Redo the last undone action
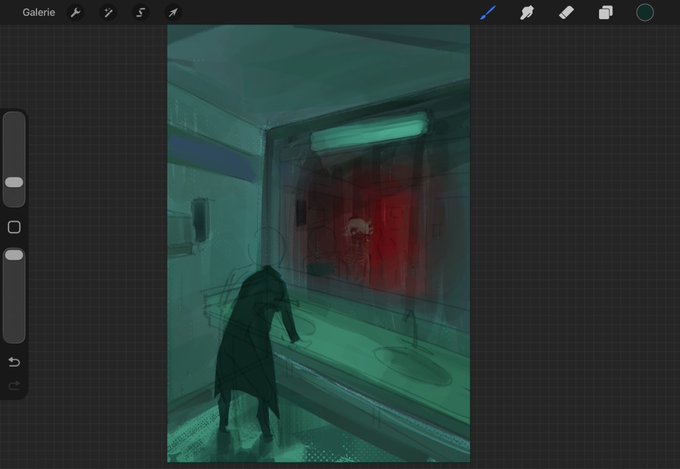Image resolution: width=680 pixels, height=469 pixels. click(14, 385)
